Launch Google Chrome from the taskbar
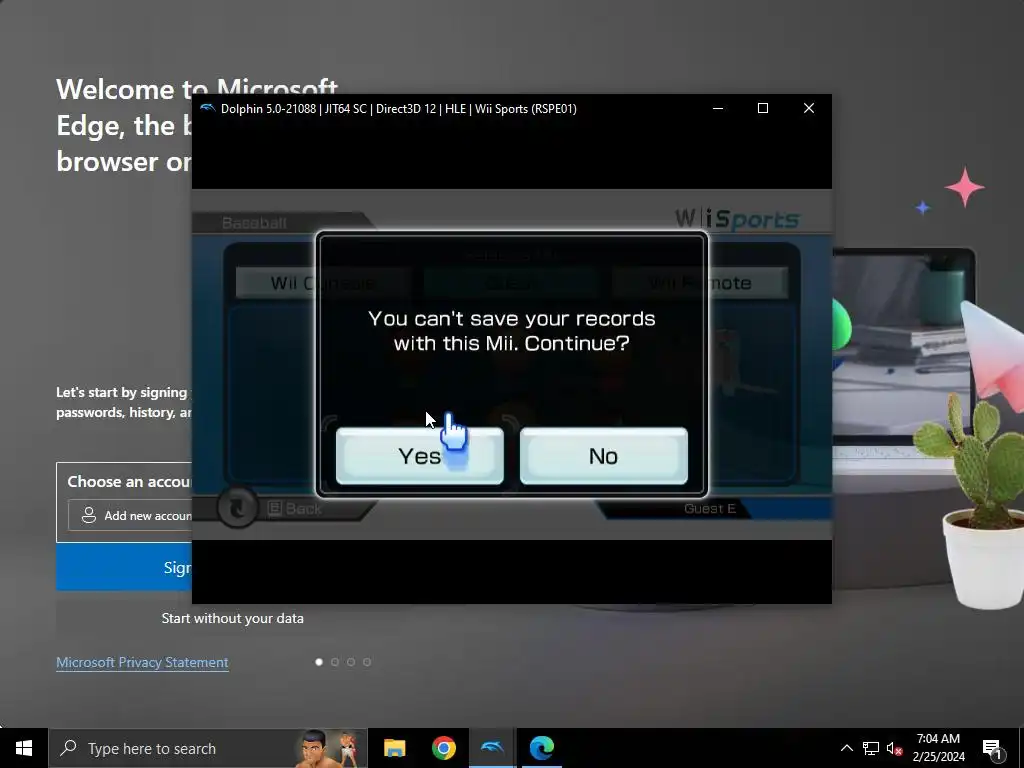Viewport: 1024px width, 768px height. point(443,748)
